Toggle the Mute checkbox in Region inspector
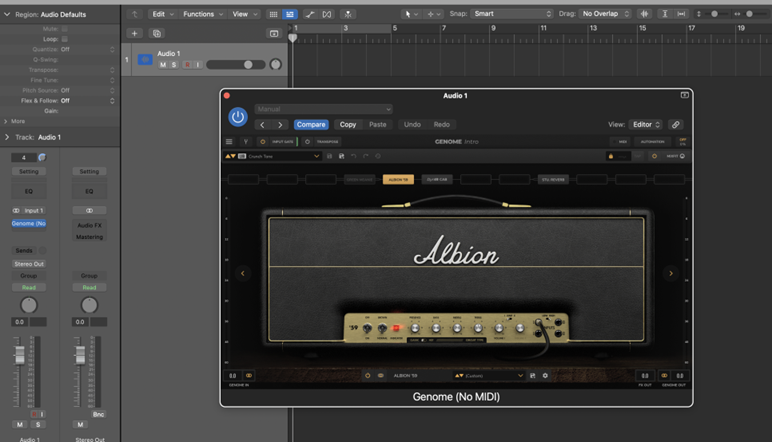 (x=64, y=29)
